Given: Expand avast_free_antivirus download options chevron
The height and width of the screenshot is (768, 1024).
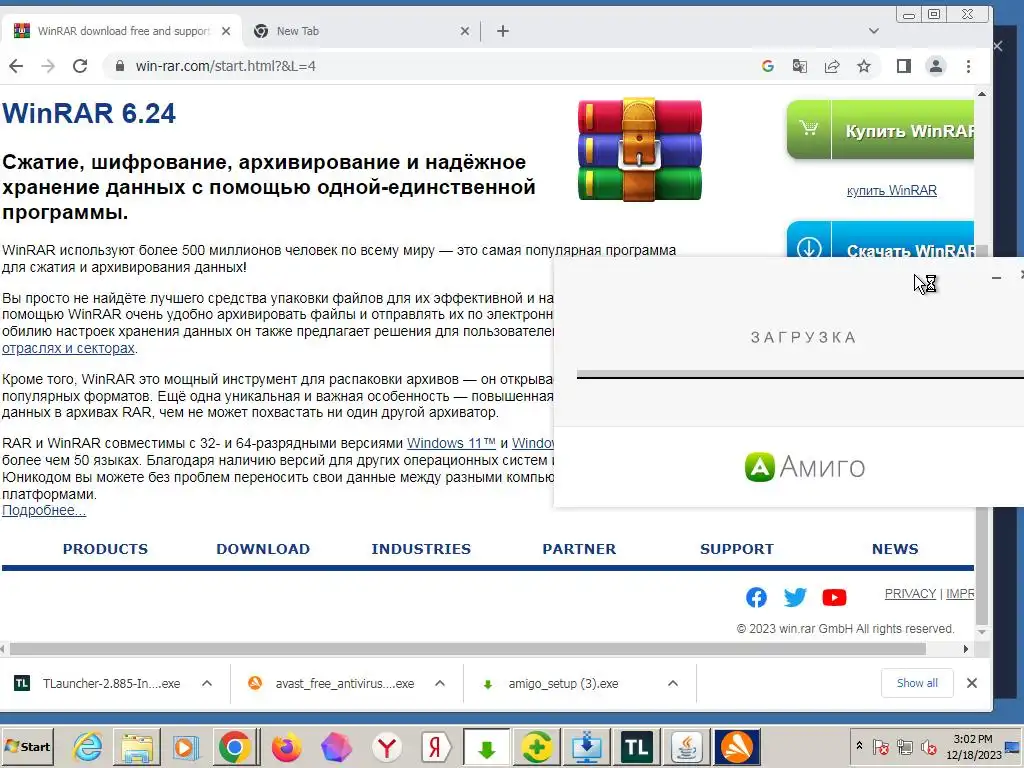Looking at the screenshot, I should pos(440,683).
